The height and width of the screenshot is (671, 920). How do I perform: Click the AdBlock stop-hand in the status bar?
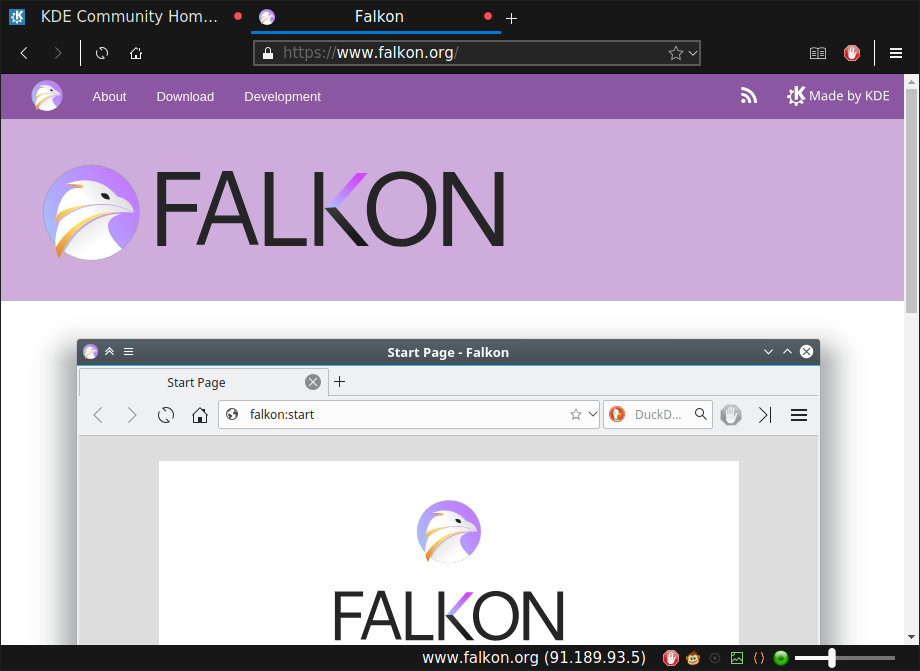point(671,658)
